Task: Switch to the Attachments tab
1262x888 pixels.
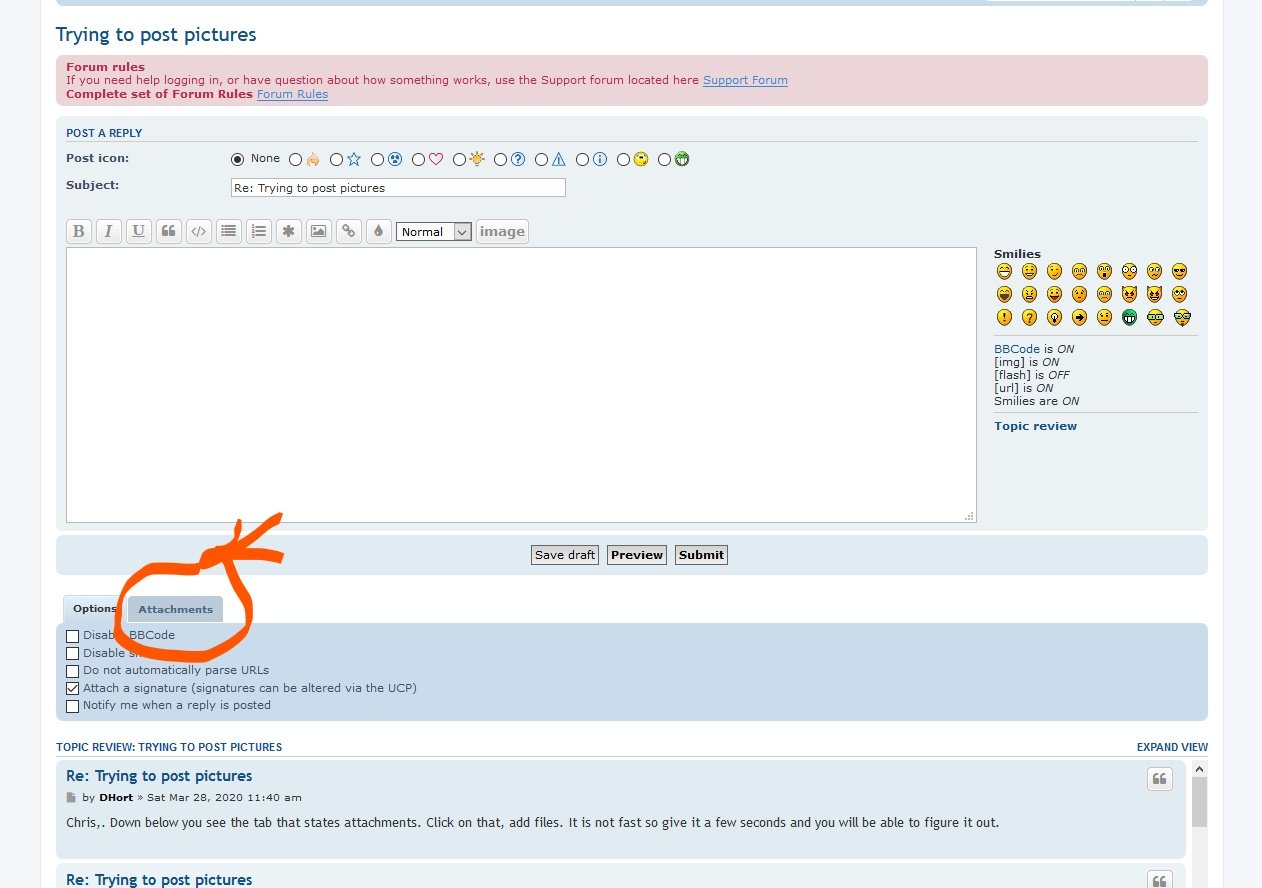Action: tap(175, 609)
